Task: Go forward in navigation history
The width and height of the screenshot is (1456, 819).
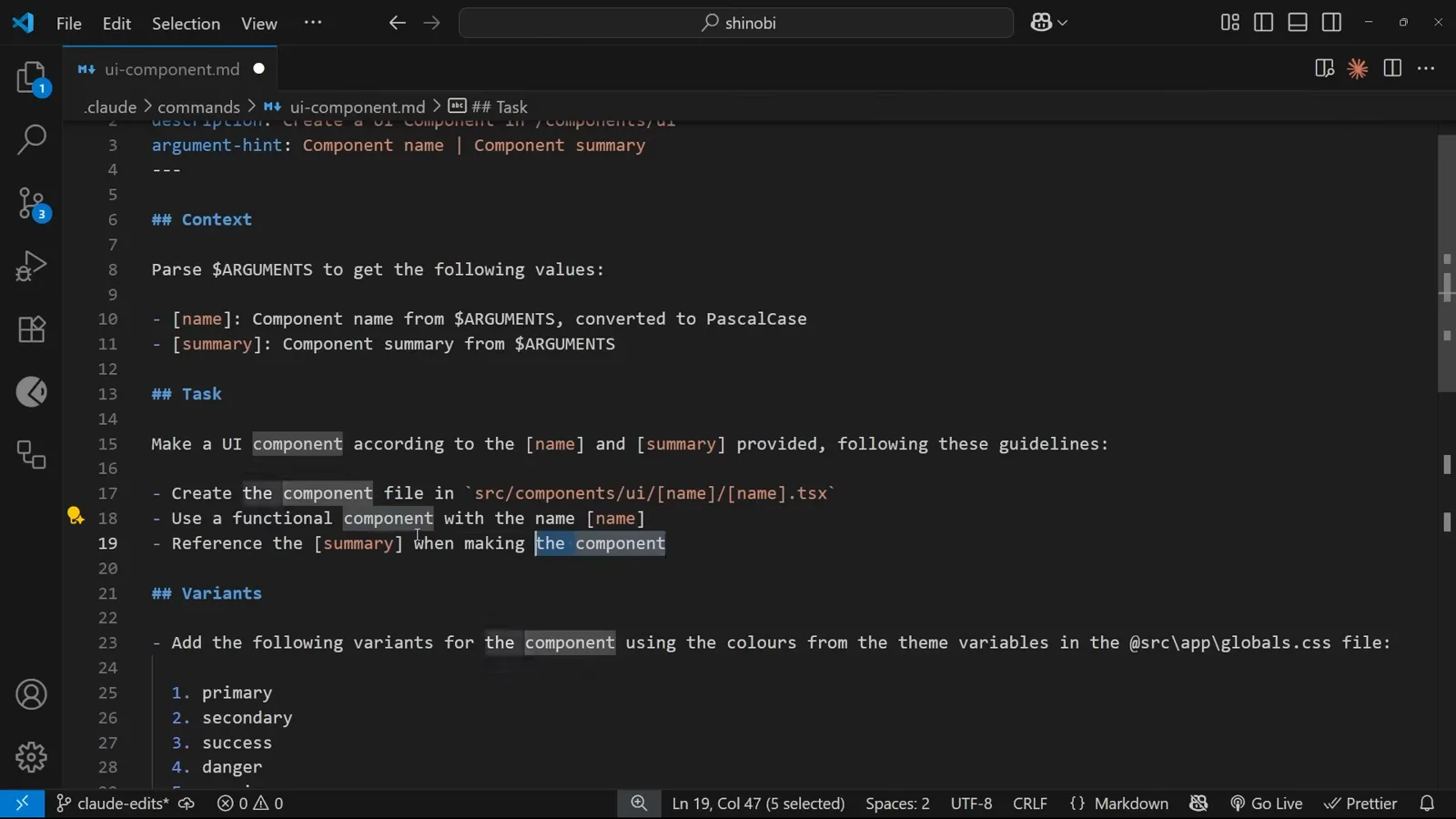Action: [x=432, y=23]
